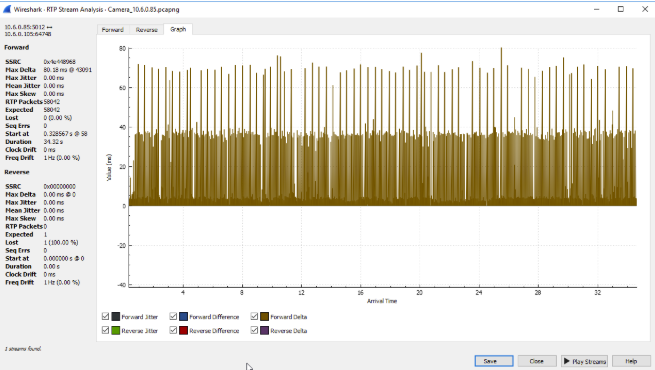Click the Save button
The width and height of the screenshot is (655, 370).
(494, 361)
